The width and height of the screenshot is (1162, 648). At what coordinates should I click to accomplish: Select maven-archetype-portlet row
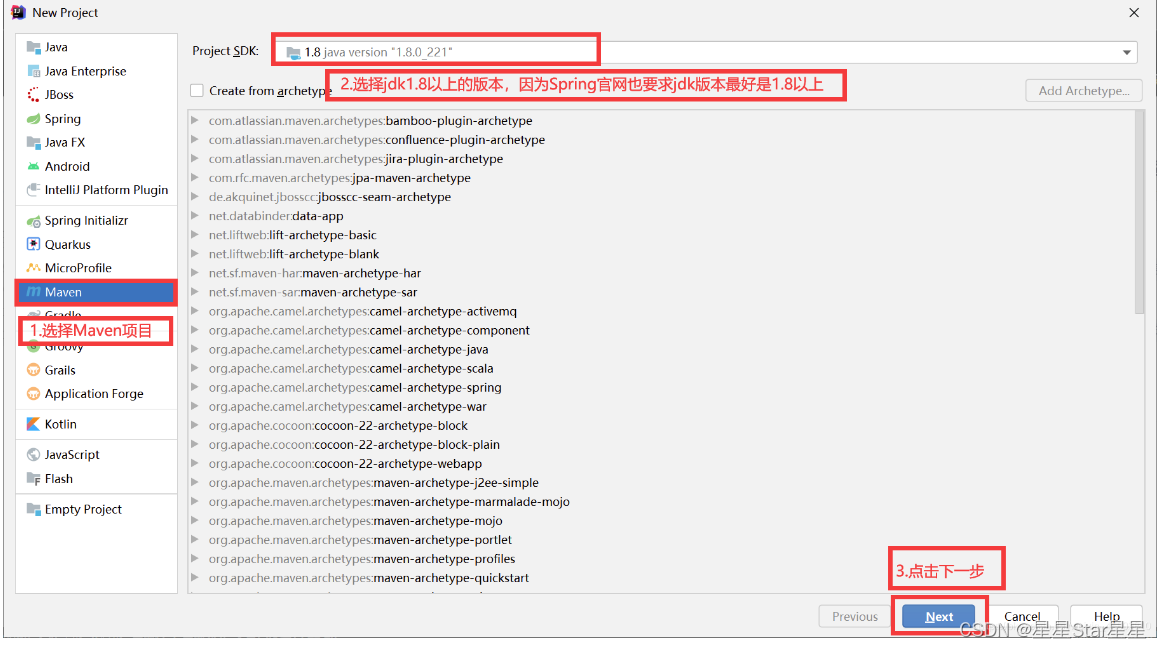coord(660,540)
